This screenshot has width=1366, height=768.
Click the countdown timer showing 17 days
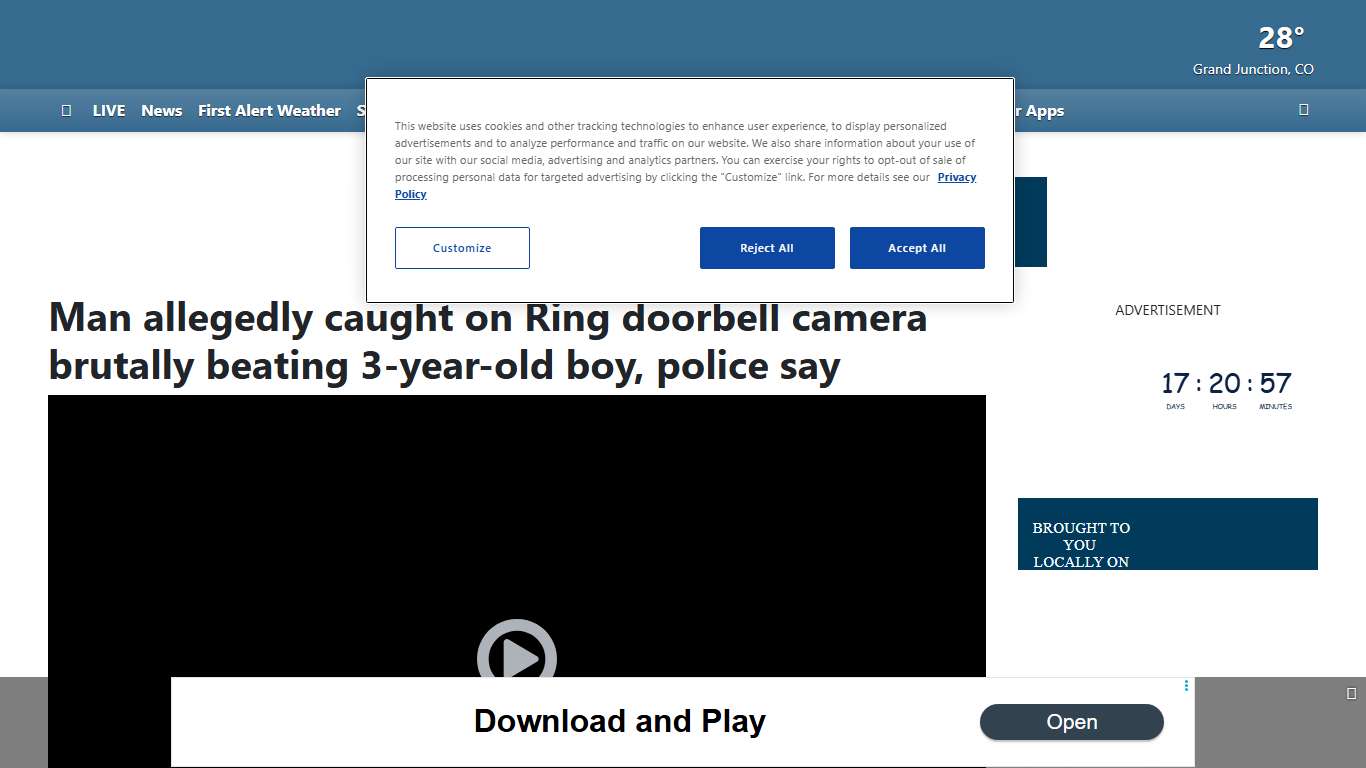[x=1175, y=383]
